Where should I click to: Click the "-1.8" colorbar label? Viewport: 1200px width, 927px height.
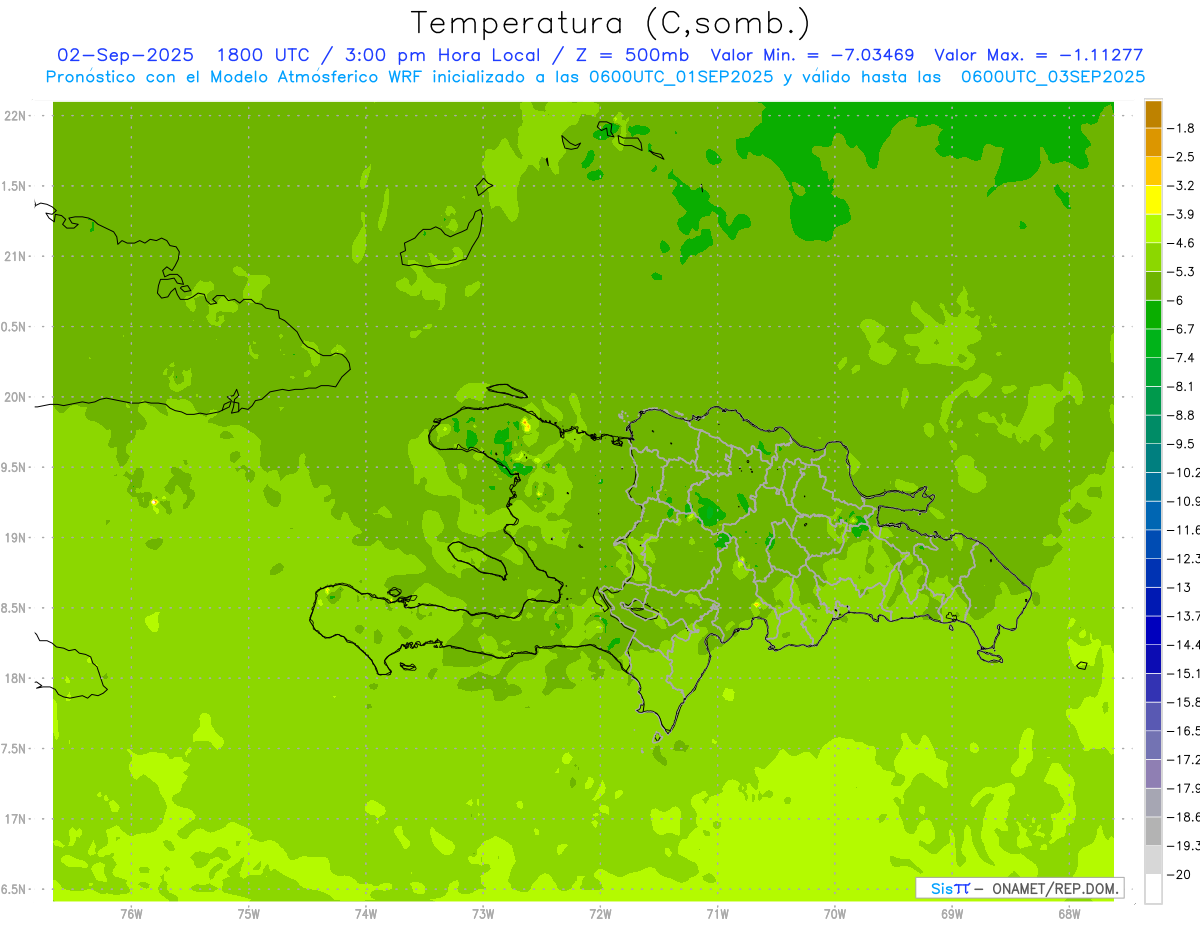coord(1181,128)
